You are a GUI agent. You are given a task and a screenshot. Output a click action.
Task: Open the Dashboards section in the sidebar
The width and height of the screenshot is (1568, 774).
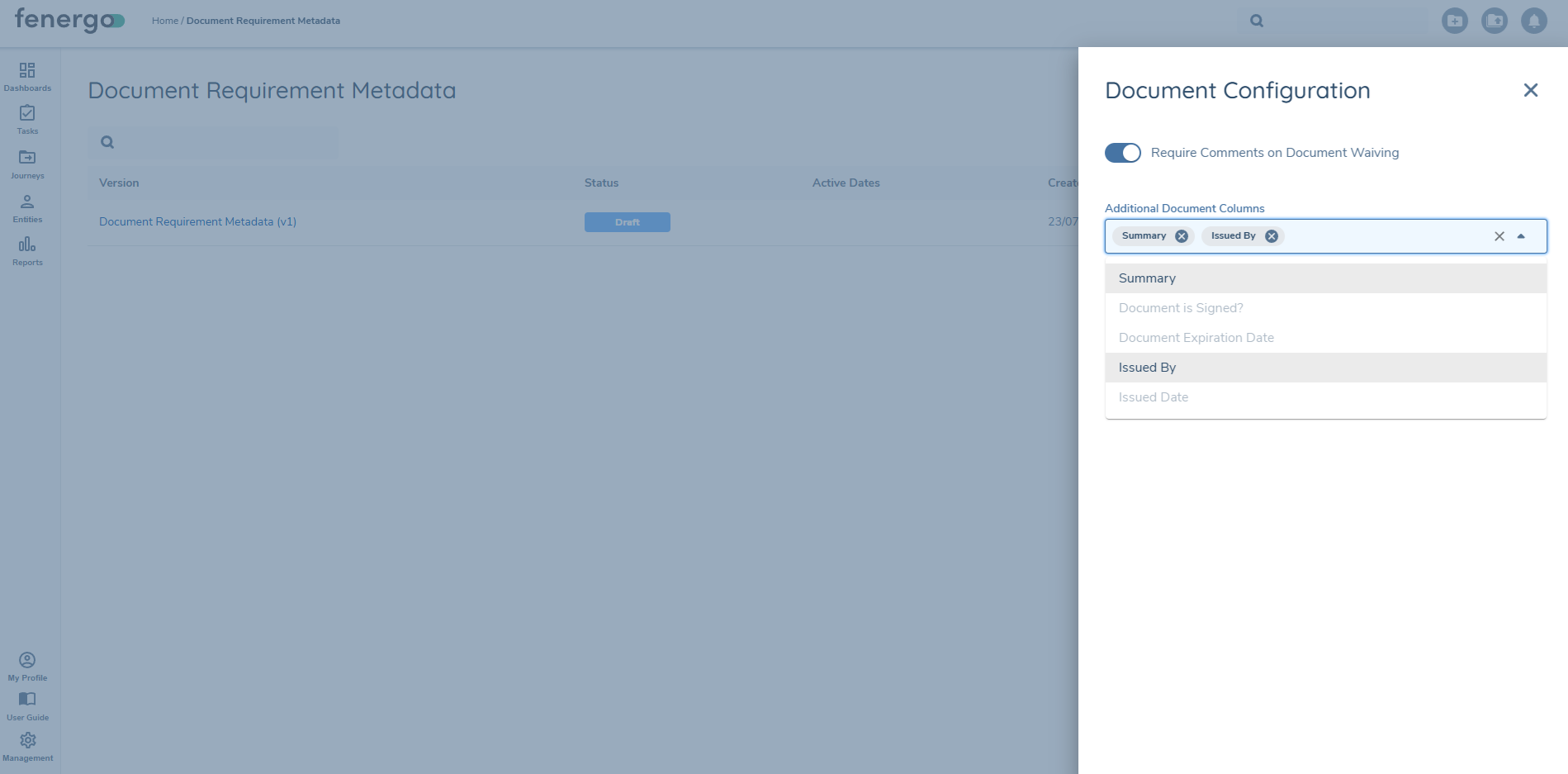[27, 76]
